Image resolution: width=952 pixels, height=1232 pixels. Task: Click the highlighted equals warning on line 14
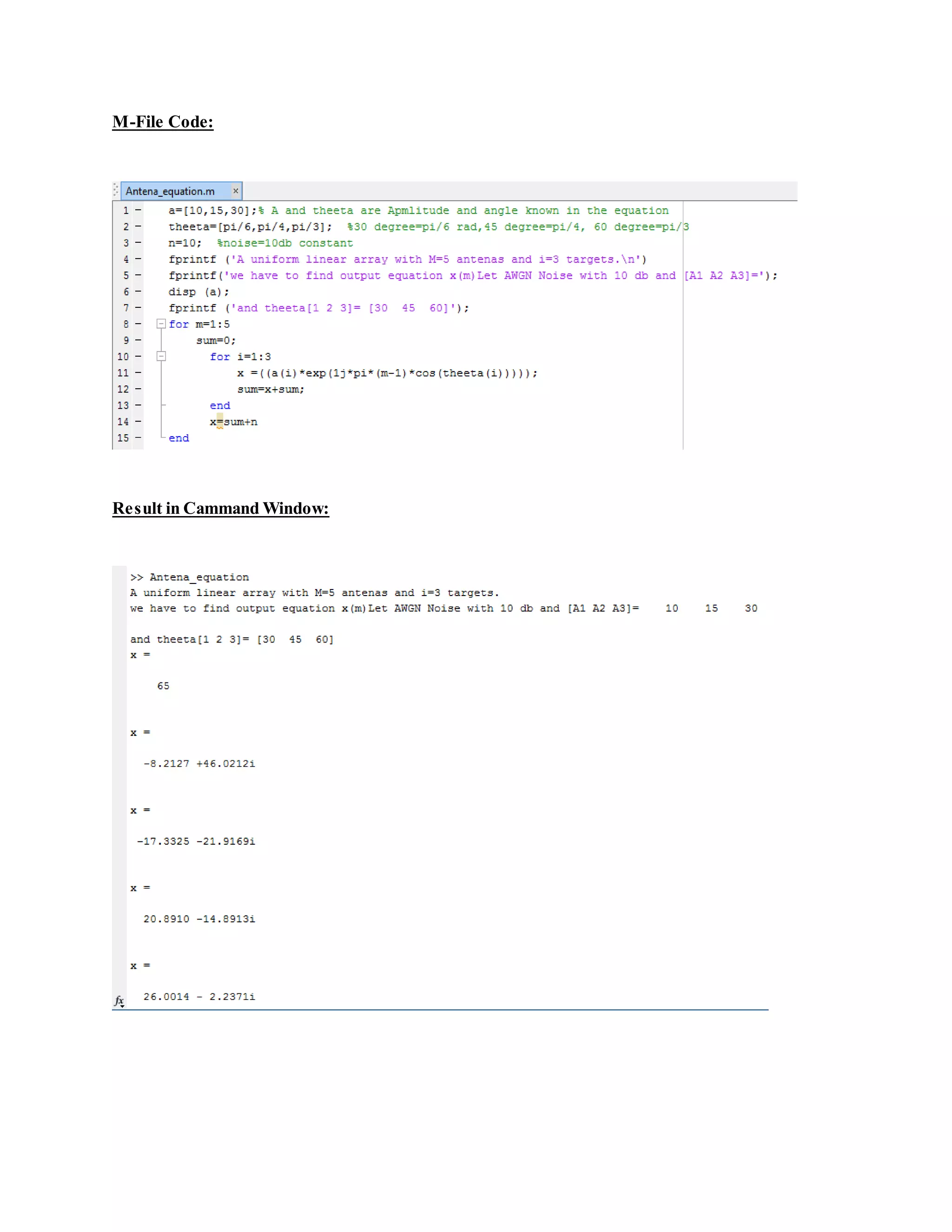pos(220,421)
